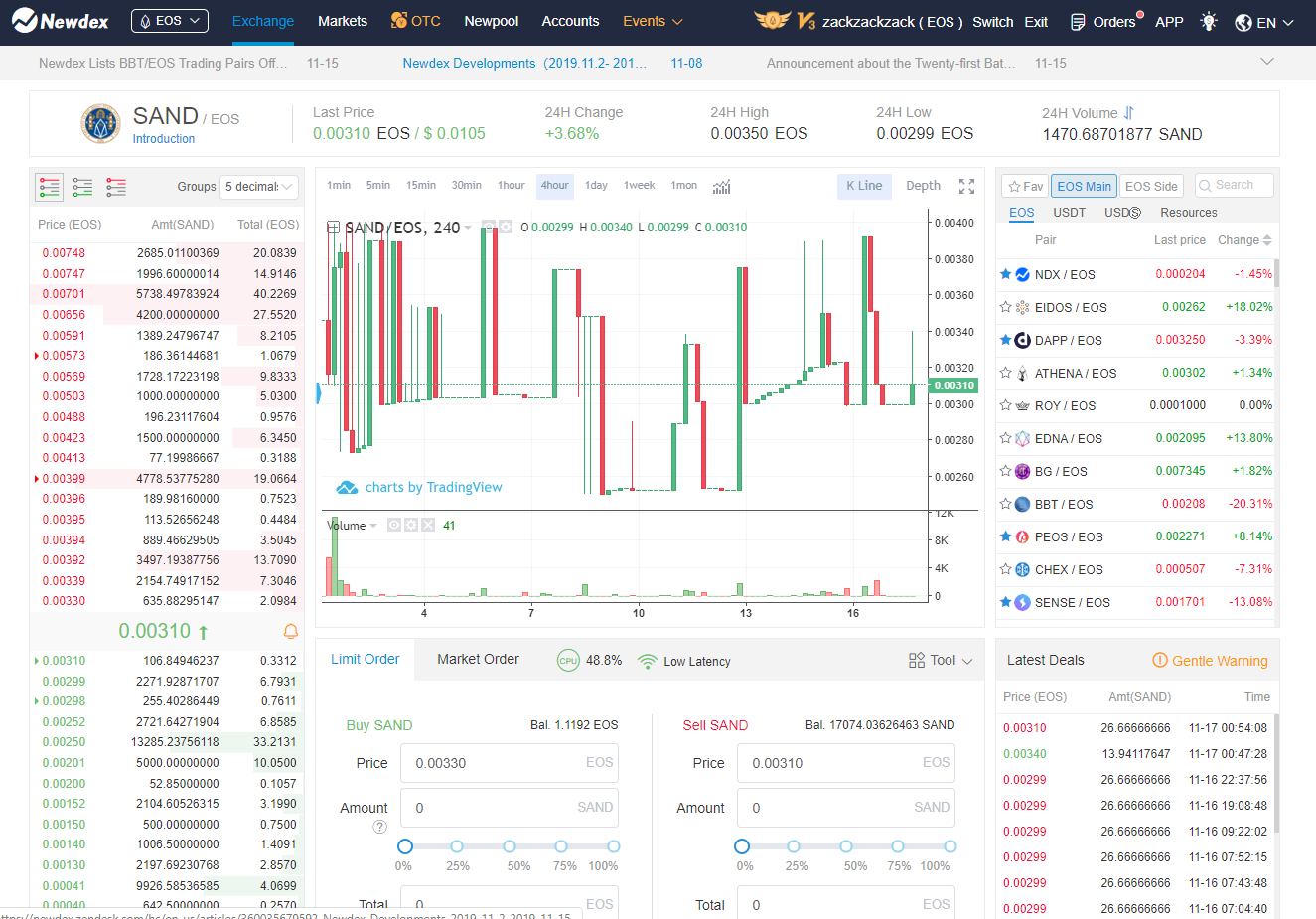The image size is (1316, 919).
Task: Open the 5 decimals groups dropdown
Action: pos(259,187)
